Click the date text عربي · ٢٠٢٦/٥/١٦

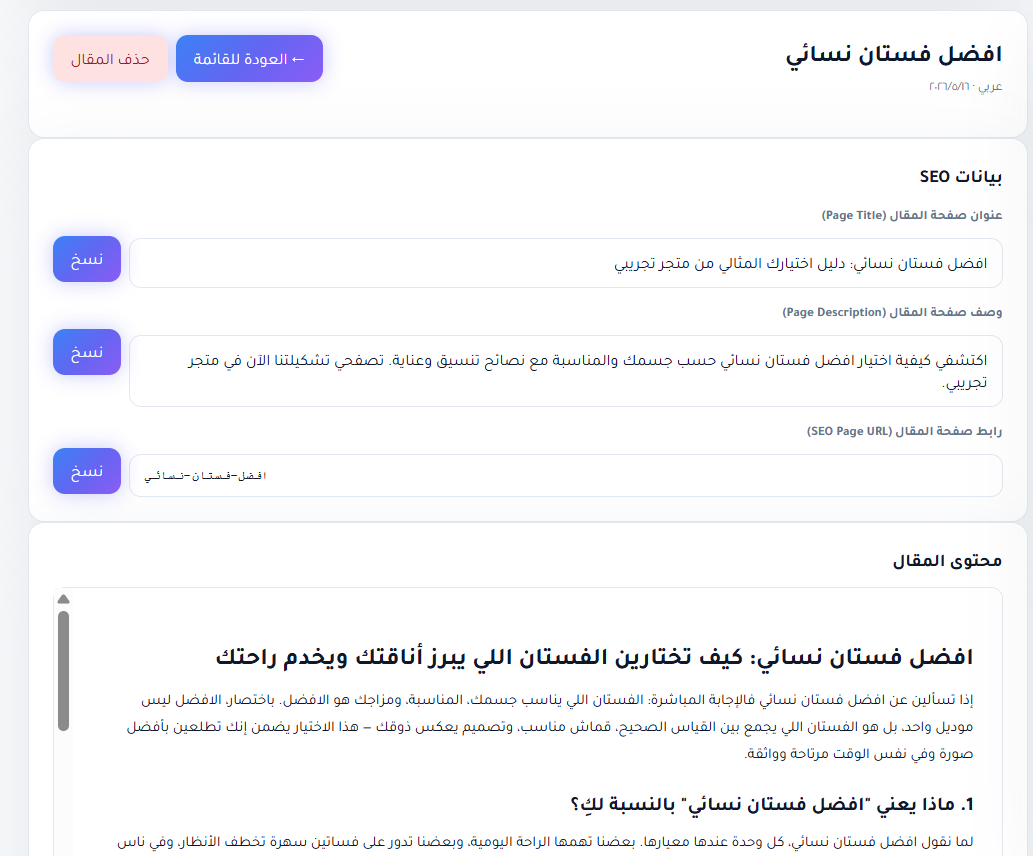(965, 86)
